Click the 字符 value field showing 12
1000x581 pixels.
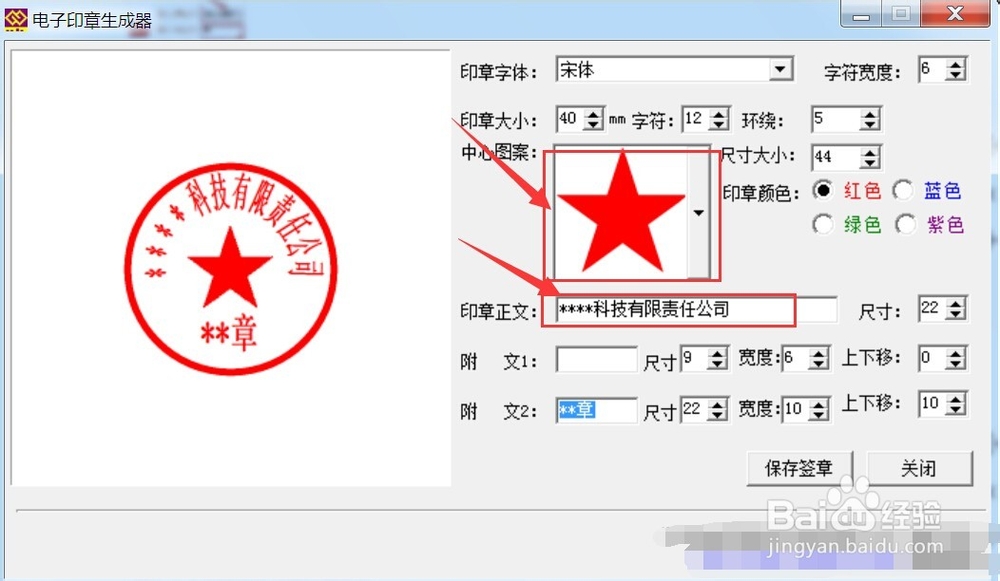[x=696, y=119]
